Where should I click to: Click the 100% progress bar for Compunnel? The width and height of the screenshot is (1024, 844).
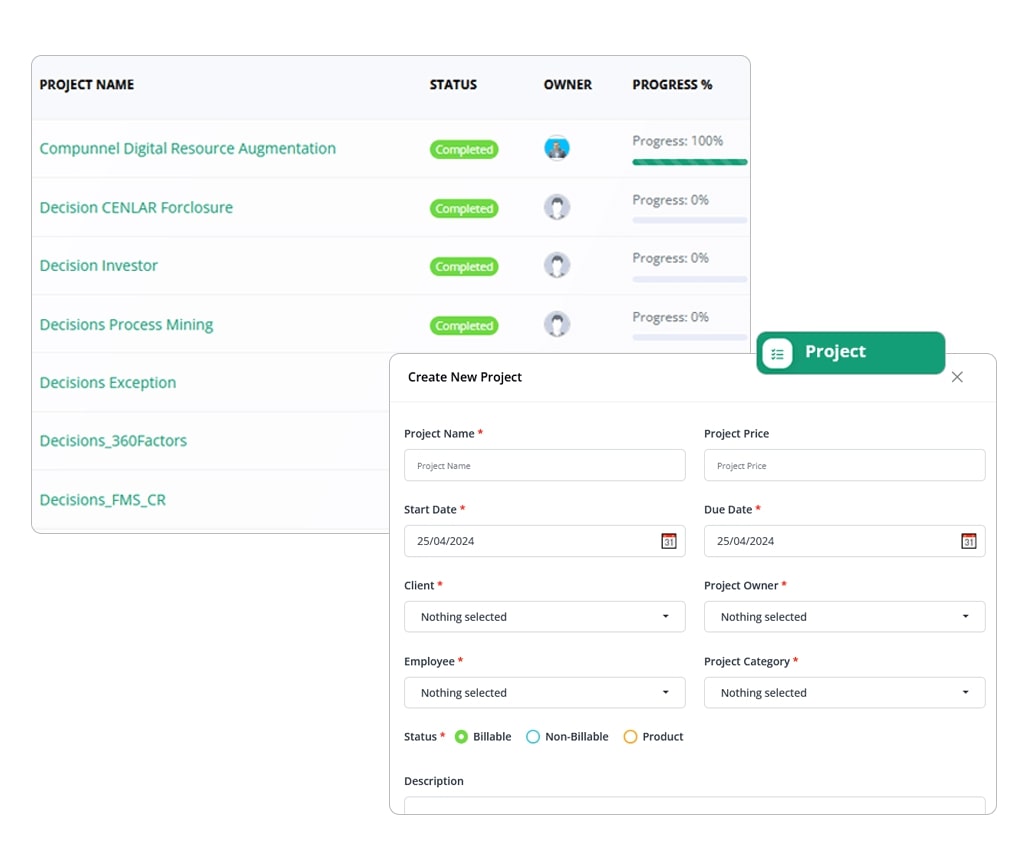(x=689, y=161)
